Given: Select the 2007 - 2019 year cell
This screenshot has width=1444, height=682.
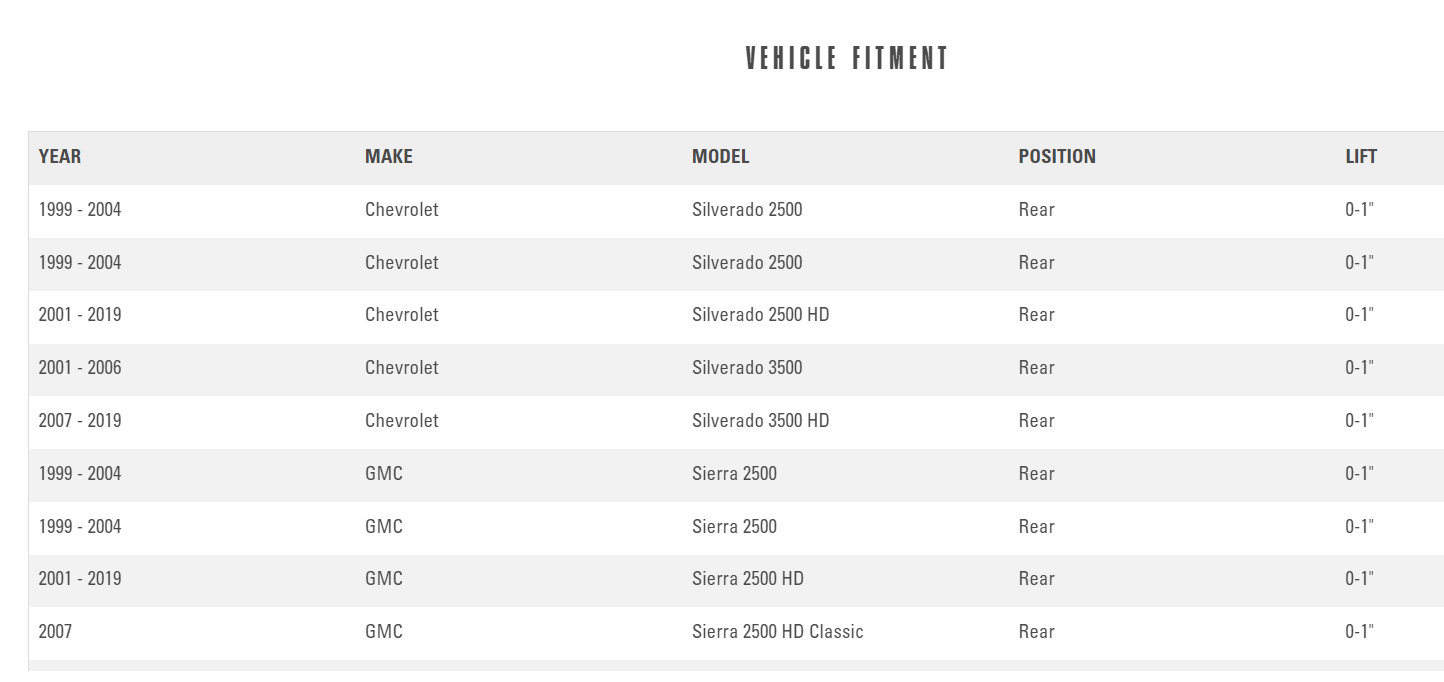Looking at the screenshot, I should click(x=80, y=421).
